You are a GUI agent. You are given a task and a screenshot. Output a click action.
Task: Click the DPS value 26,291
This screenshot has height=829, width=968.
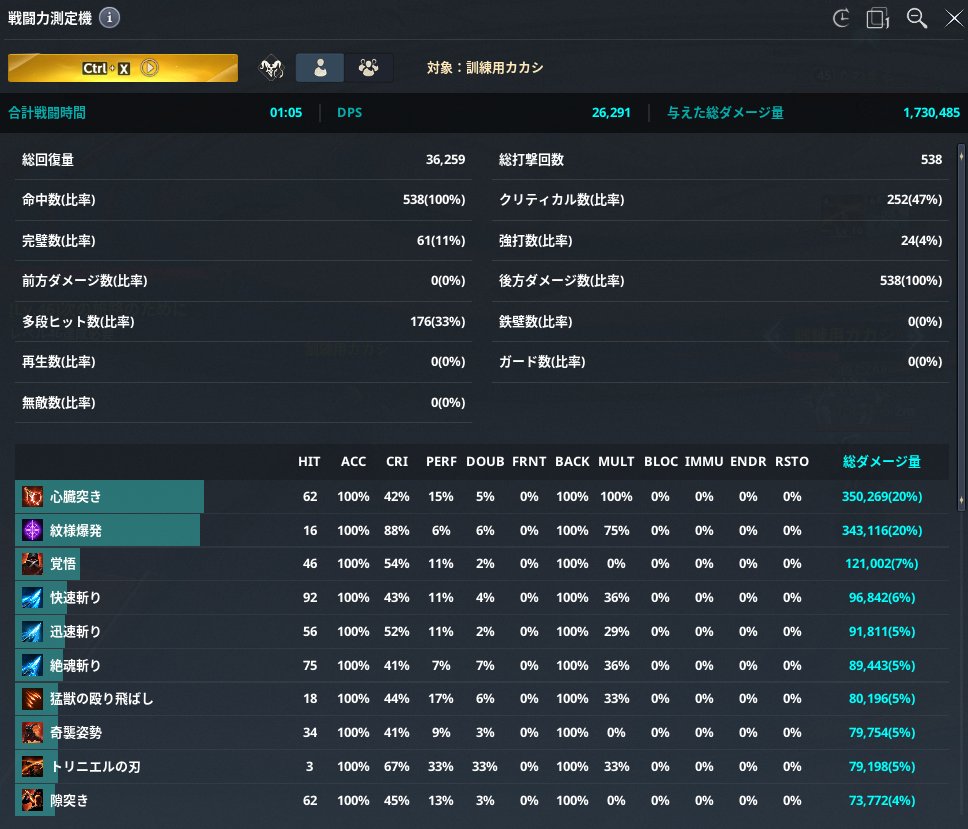611,112
